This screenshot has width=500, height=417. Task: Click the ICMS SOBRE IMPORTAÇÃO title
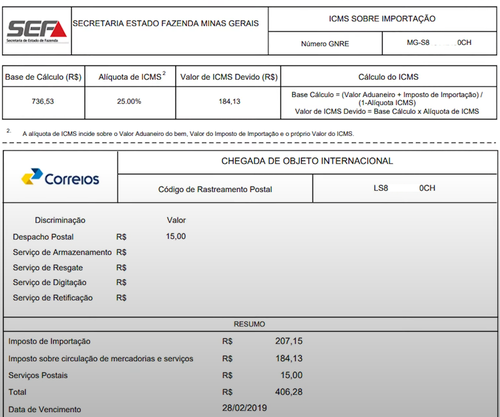382,19
